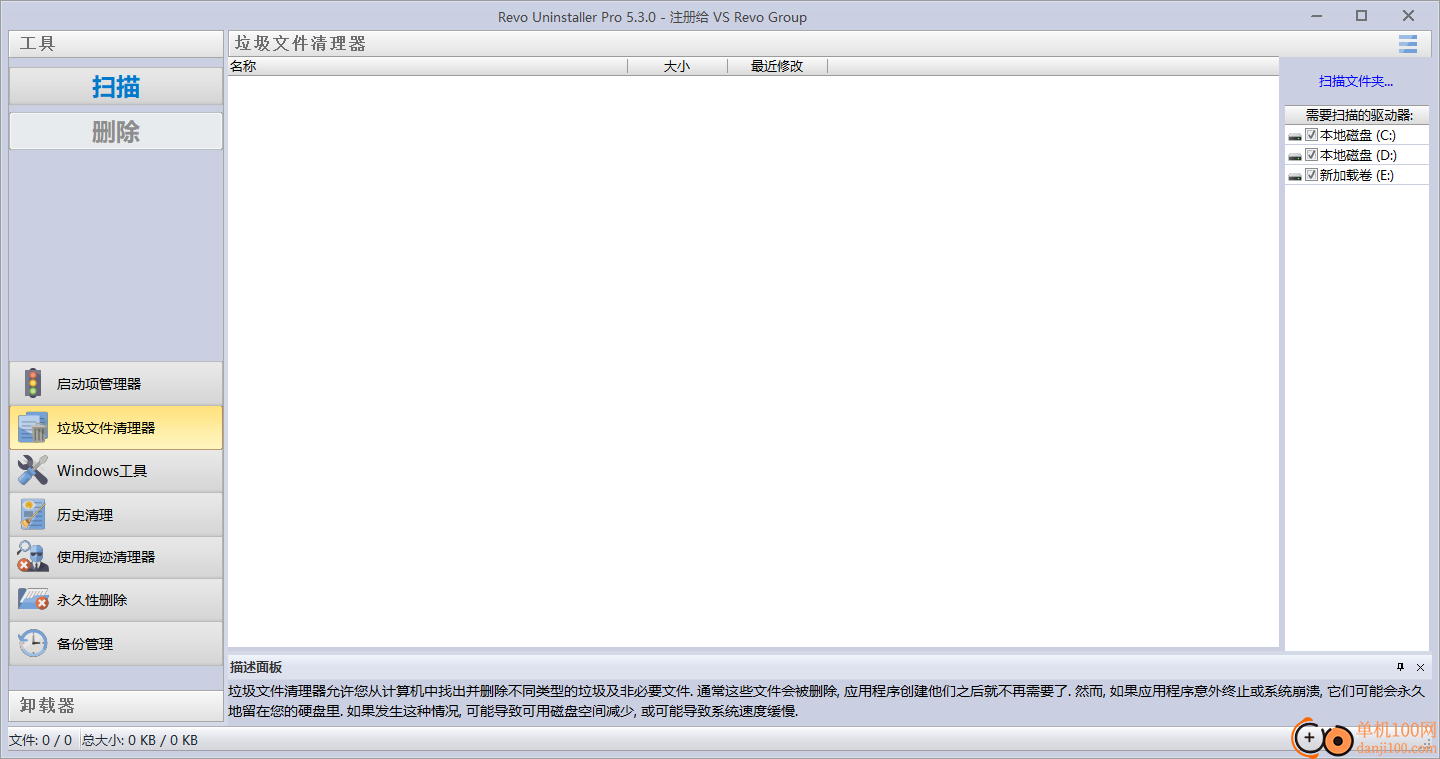Open the 永久性删除 icon
The image size is (1440, 759).
(x=33, y=600)
